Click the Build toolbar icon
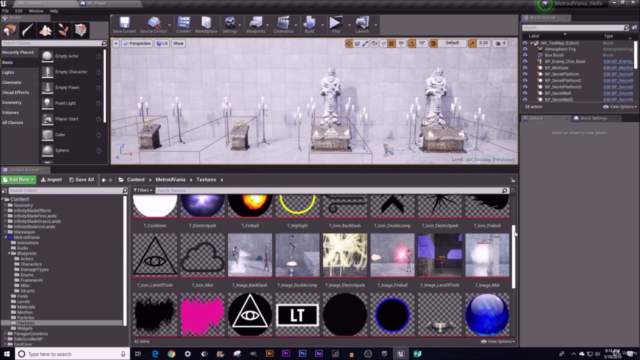This screenshot has height=360, width=640. (x=309, y=25)
